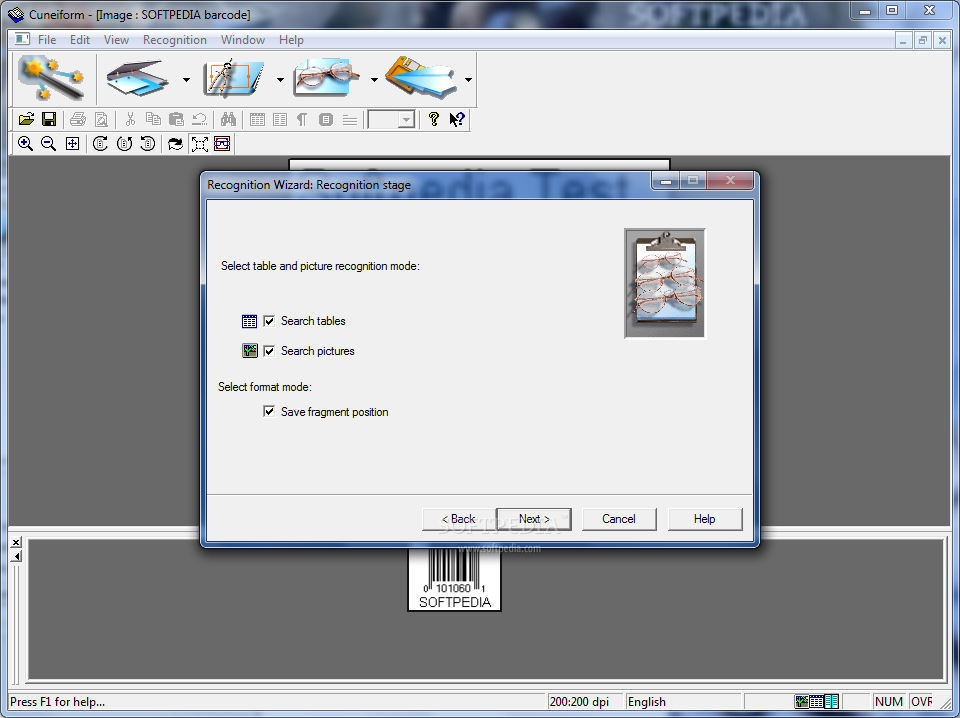Zoom out with the minus magnifier
This screenshot has height=718, width=960.
click(48, 144)
